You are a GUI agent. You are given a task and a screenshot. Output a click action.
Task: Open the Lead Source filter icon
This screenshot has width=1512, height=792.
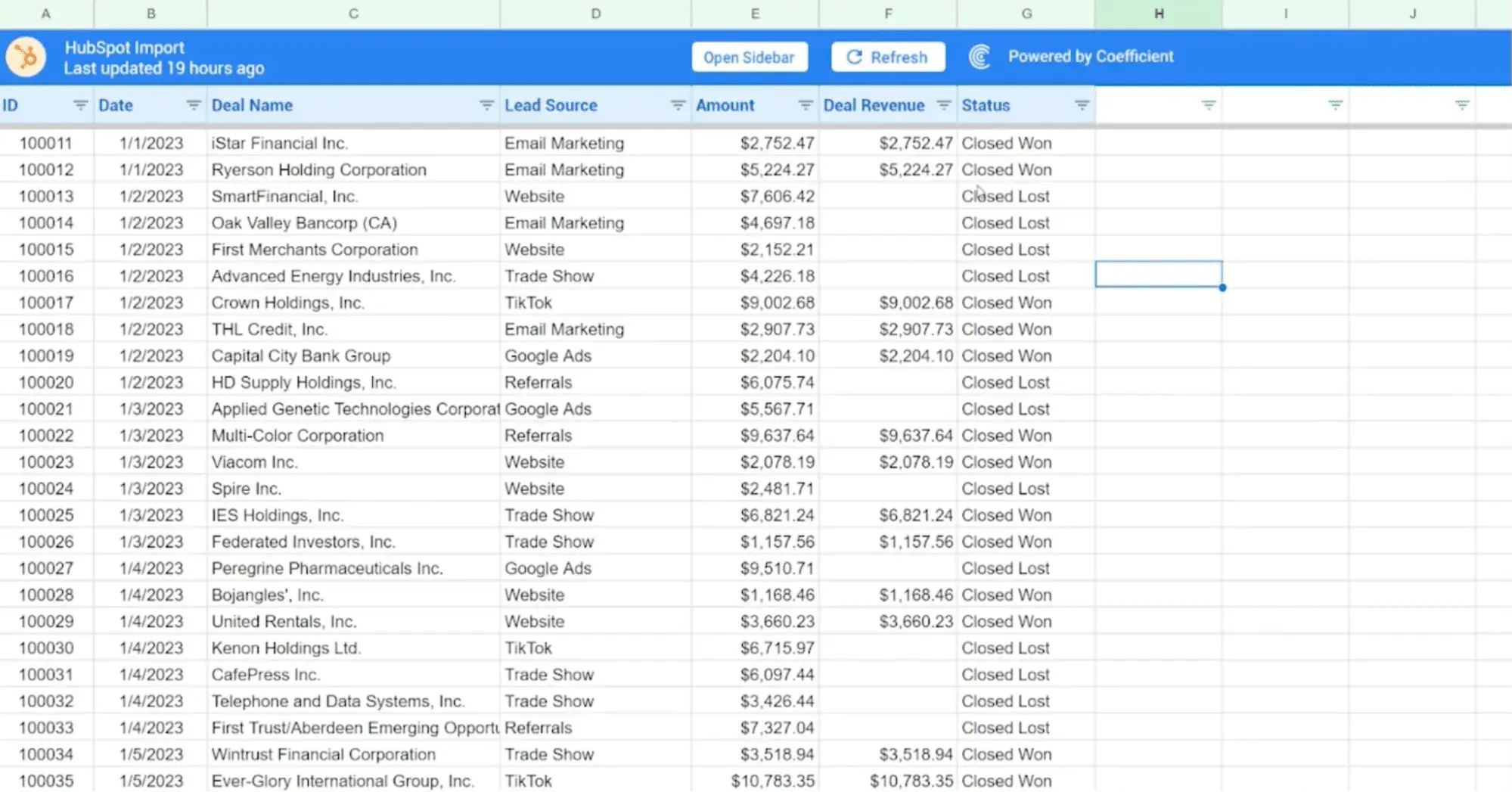[678, 106]
